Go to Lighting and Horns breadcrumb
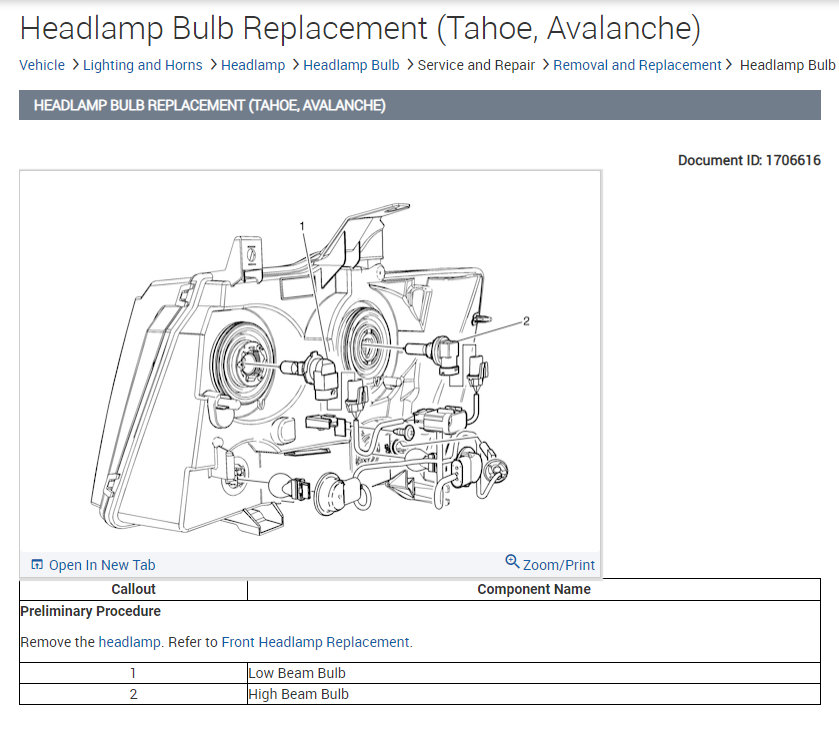Viewport: 839px width, 730px height. (142, 65)
